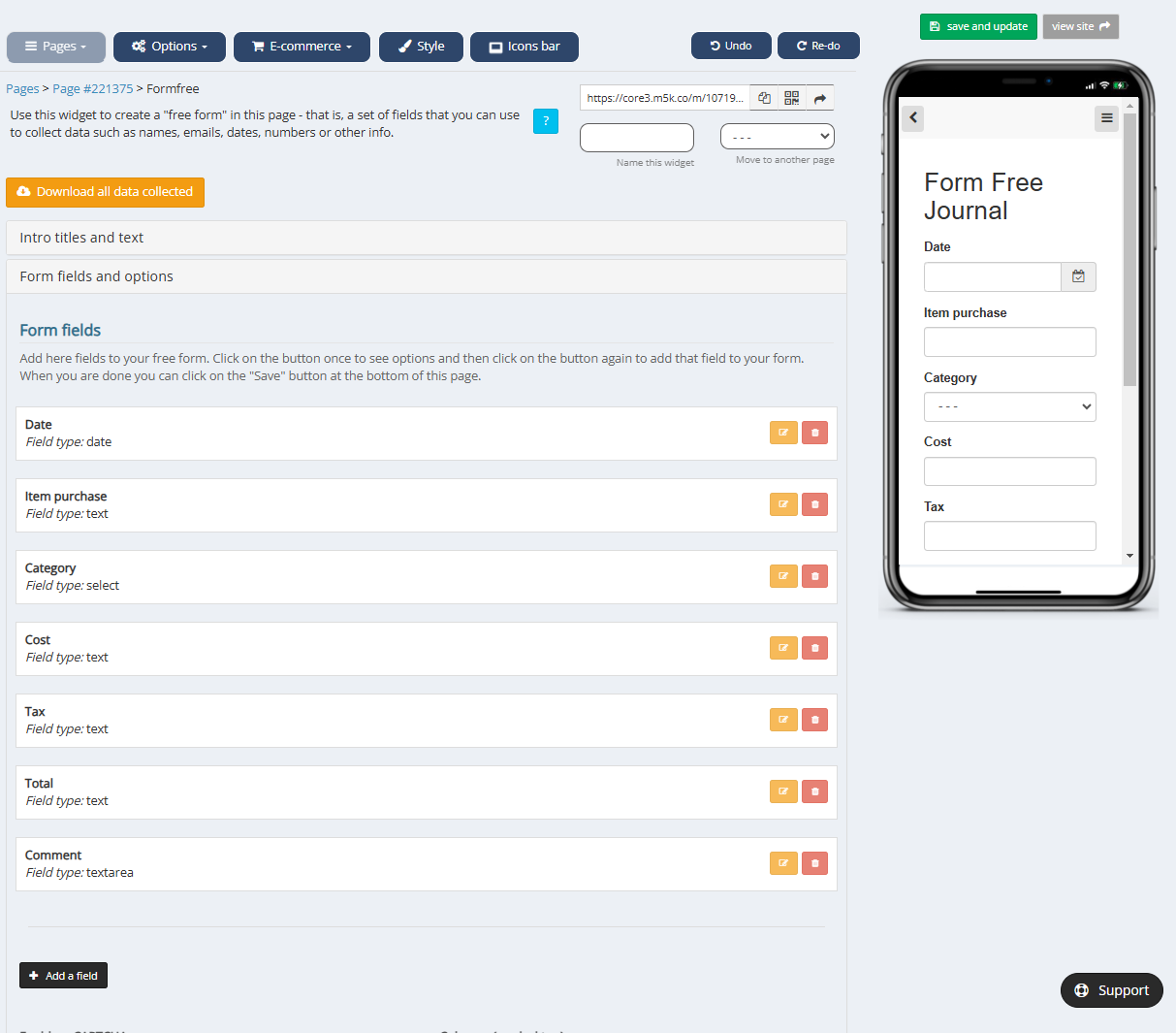Expand the Intro titles and text section
The image size is (1176, 1033).
pyautogui.click(x=427, y=238)
